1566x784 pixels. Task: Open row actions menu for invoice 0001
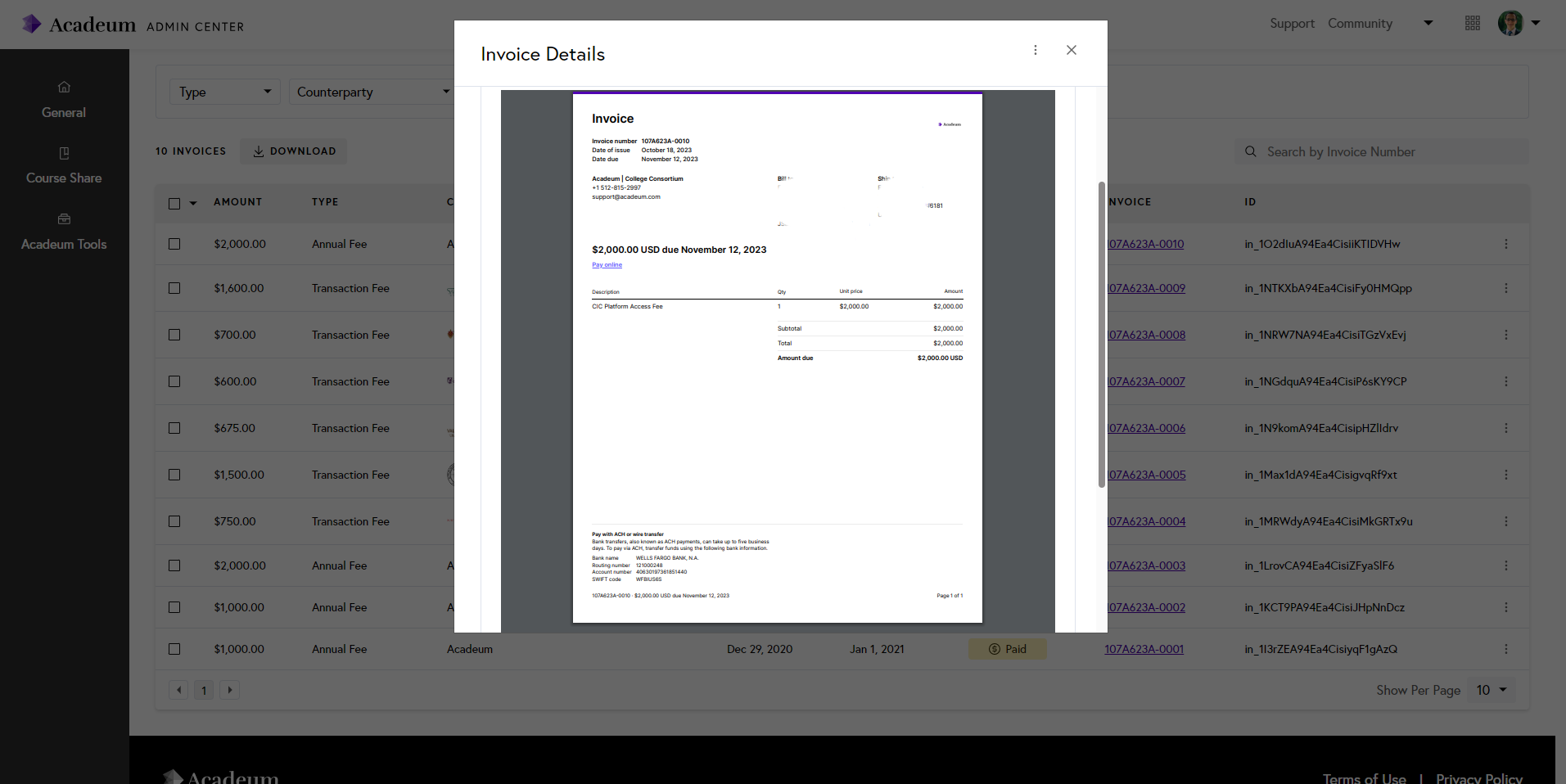[x=1505, y=649]
